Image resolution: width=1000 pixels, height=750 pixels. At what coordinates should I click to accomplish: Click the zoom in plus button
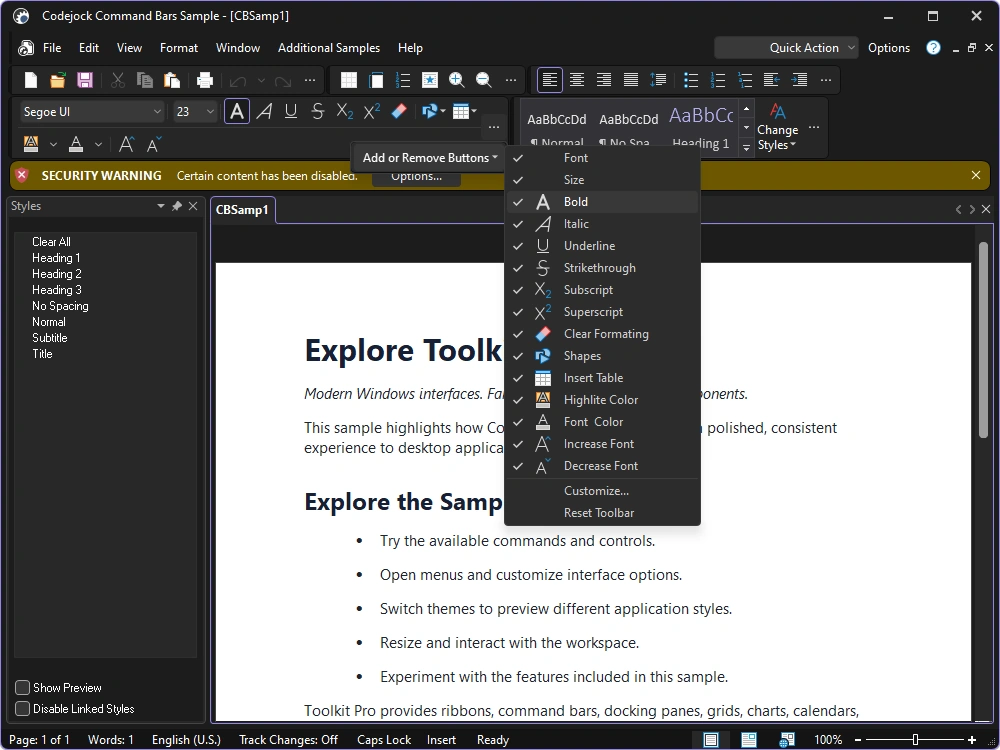pyautogui.click(x=972, y=740)
